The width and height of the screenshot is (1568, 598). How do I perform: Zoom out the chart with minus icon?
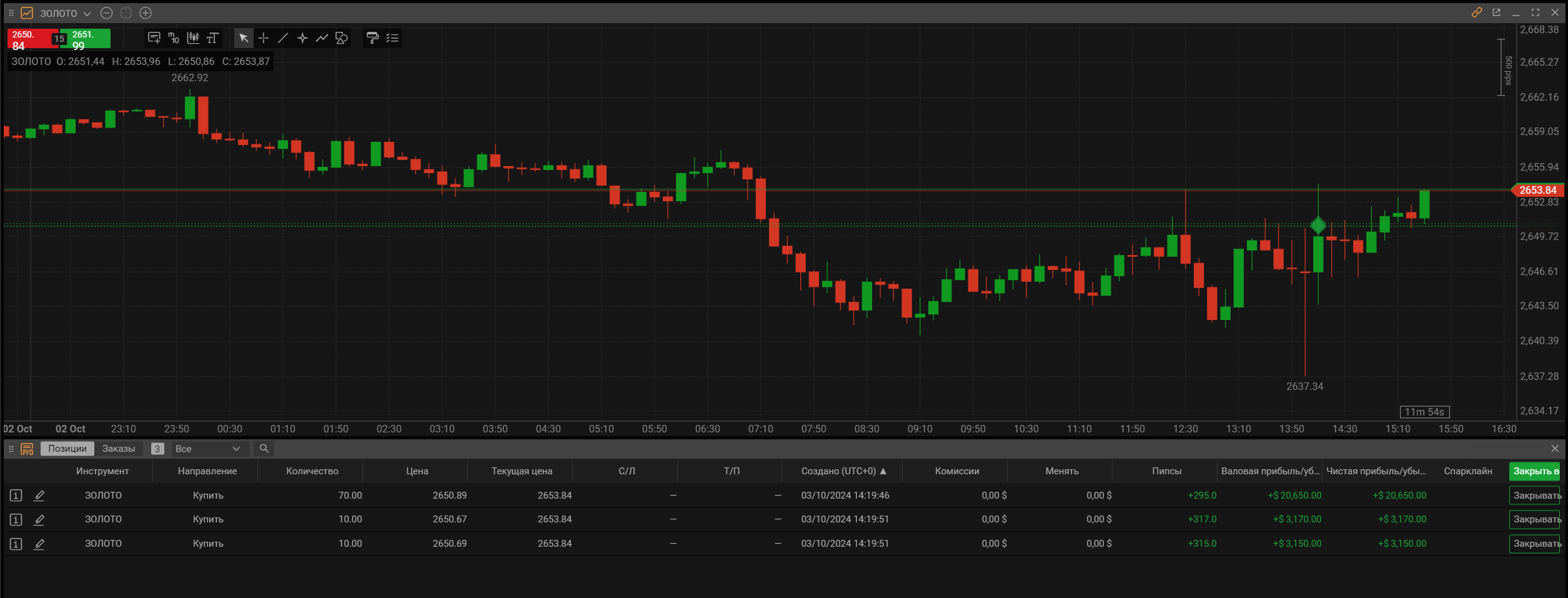click(106, 13)
